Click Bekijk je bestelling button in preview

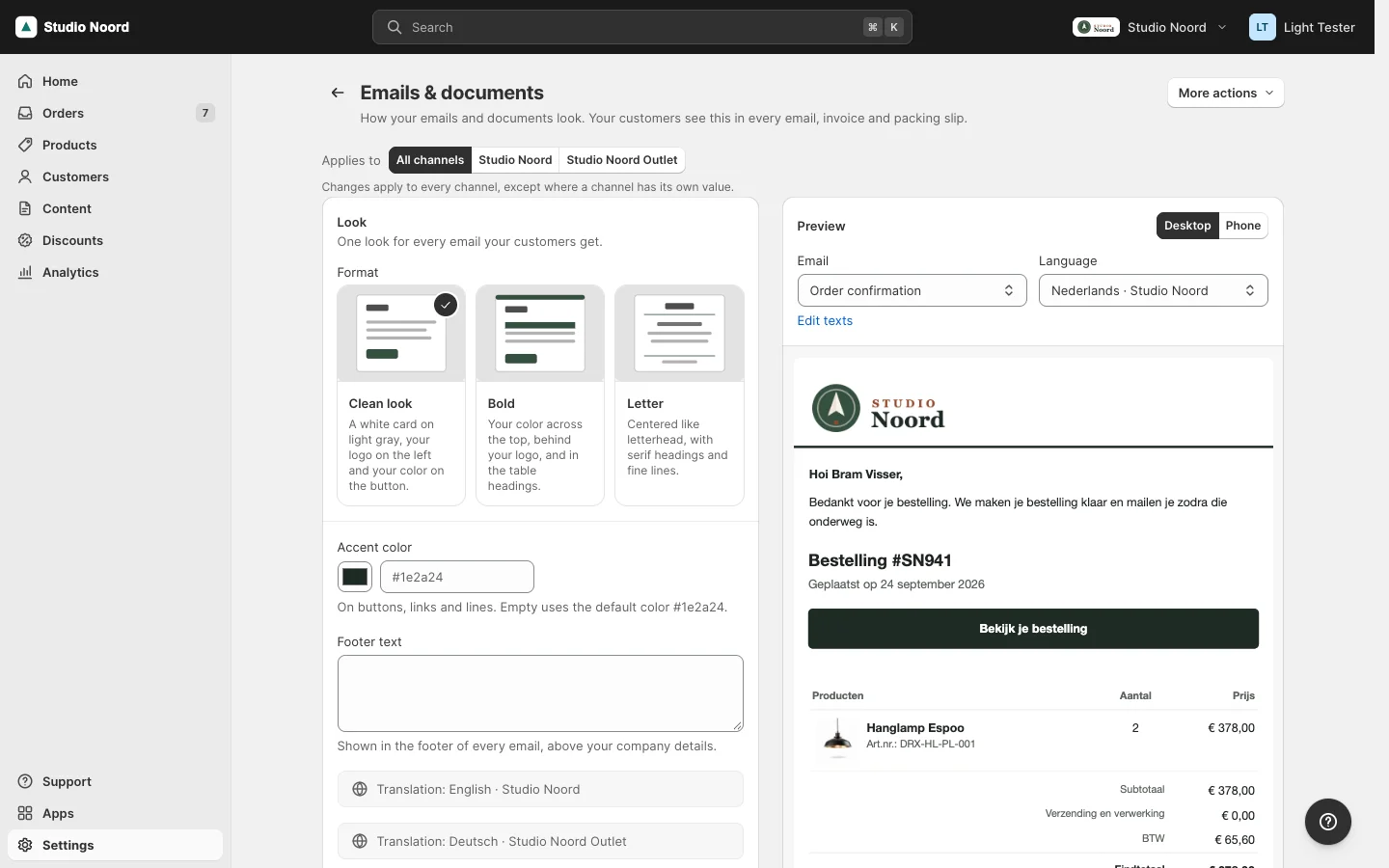pyautogui.click(x=1033, y=629)
